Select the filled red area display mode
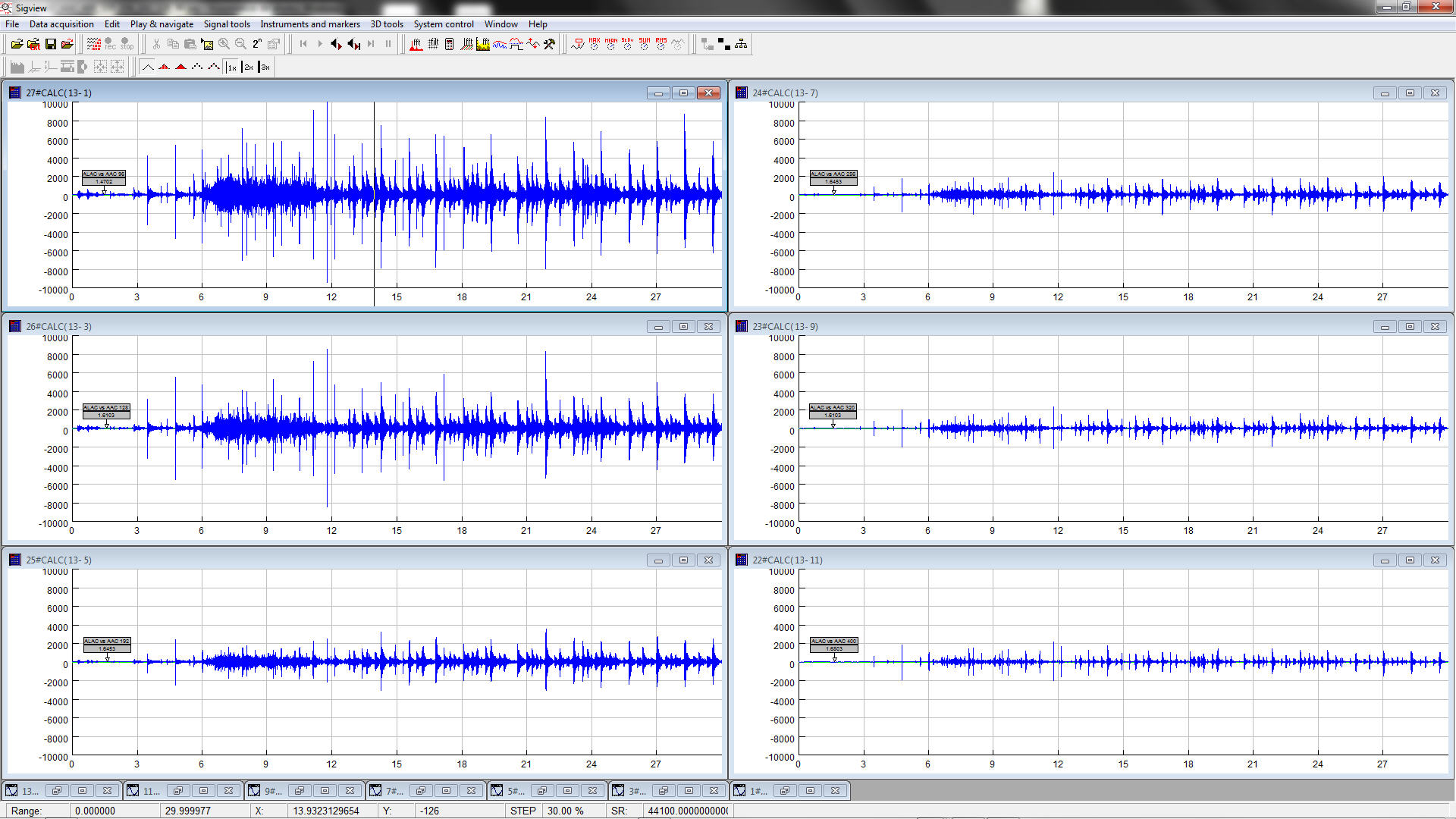This screenshot has height=819, width=1456. pos(180,67)
